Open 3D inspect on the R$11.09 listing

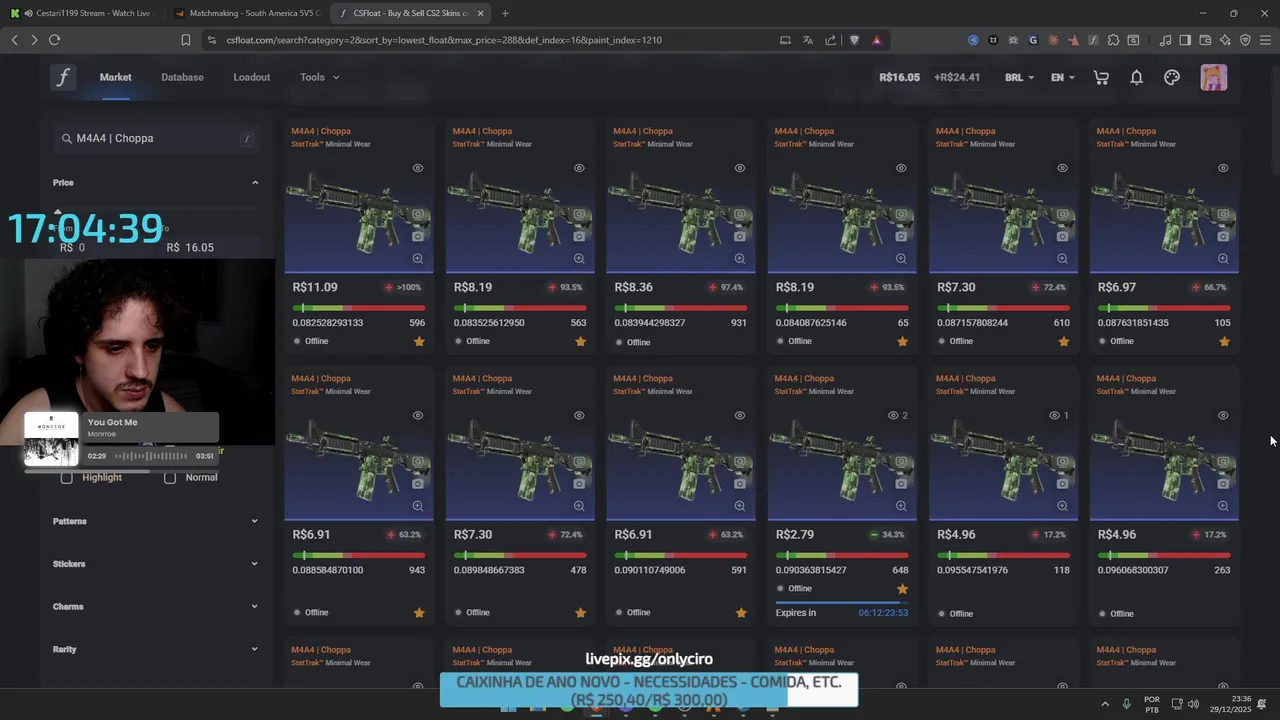click(418, 214)
